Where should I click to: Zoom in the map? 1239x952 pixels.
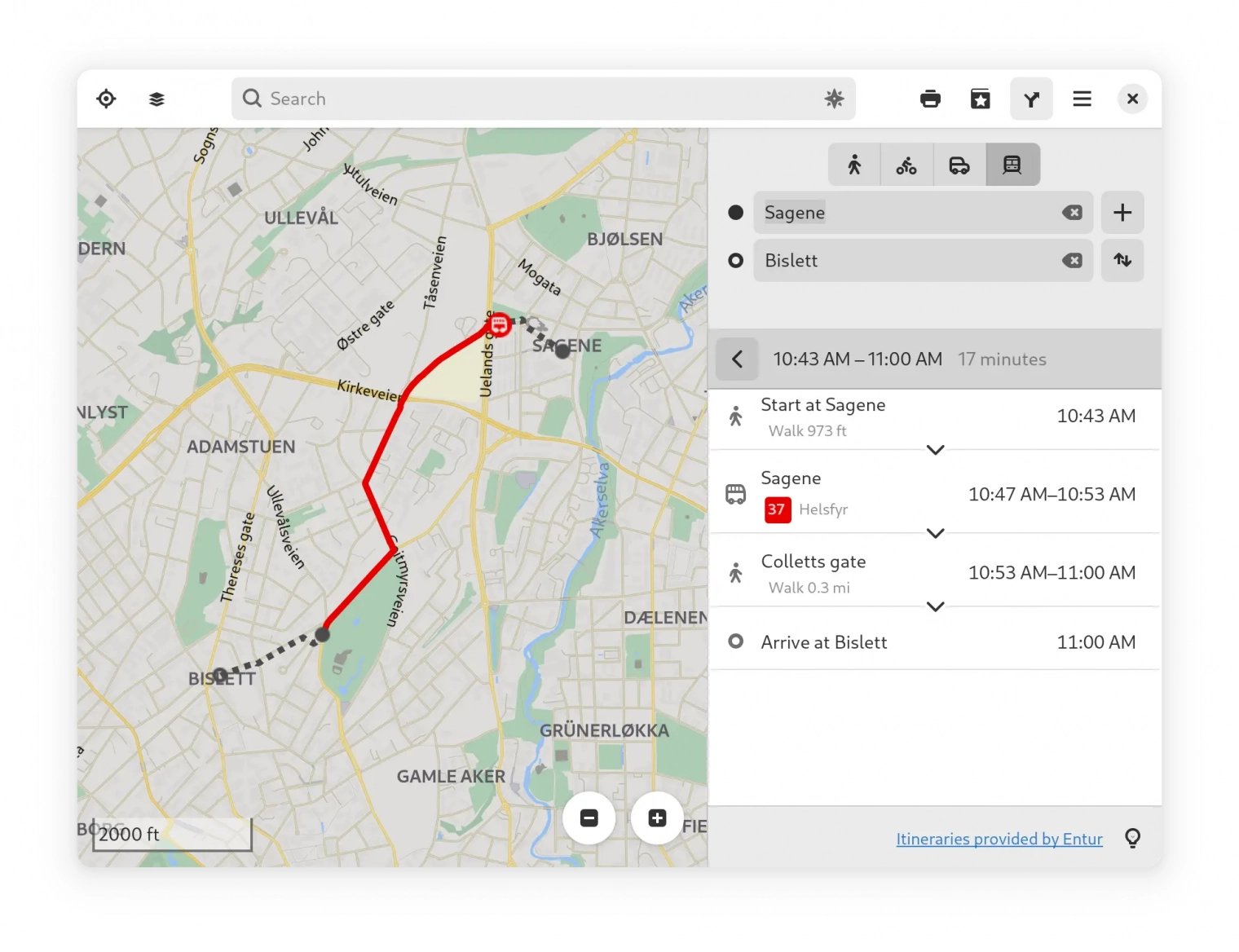pyautogui.click(x=658, y=818)
